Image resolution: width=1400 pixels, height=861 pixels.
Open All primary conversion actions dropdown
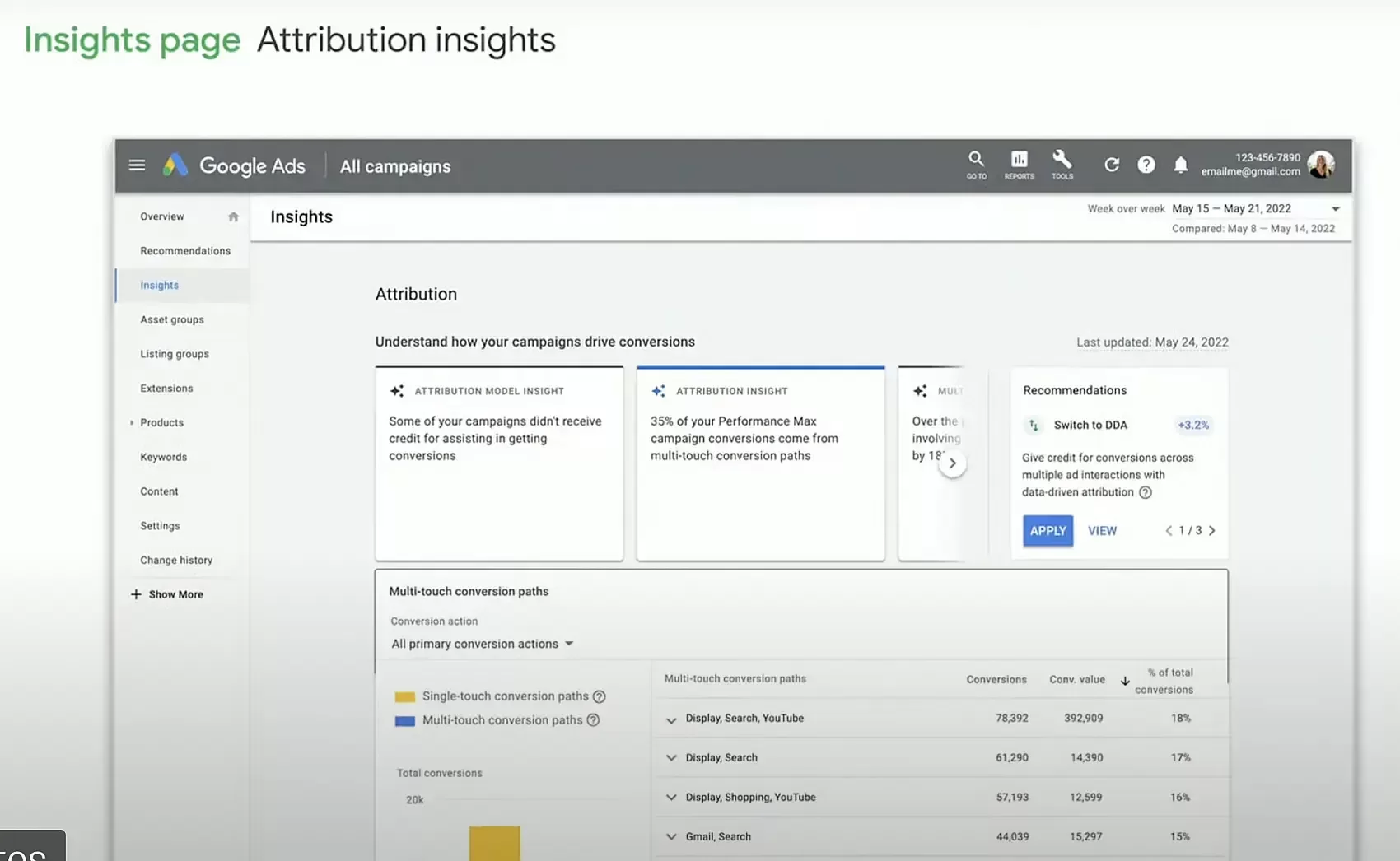coord(482,644)
